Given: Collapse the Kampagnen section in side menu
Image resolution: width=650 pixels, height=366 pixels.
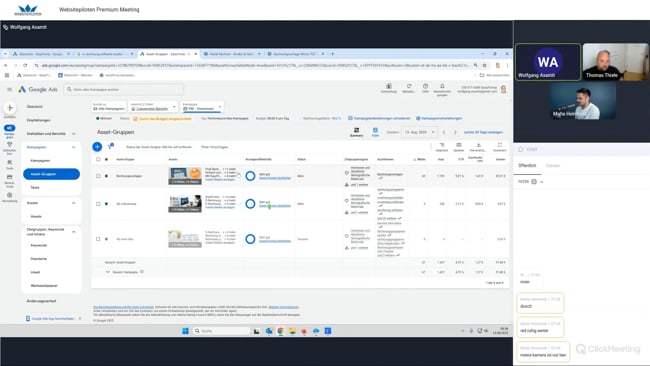Looking at the screenshot, I should click(x=74, y=147).
